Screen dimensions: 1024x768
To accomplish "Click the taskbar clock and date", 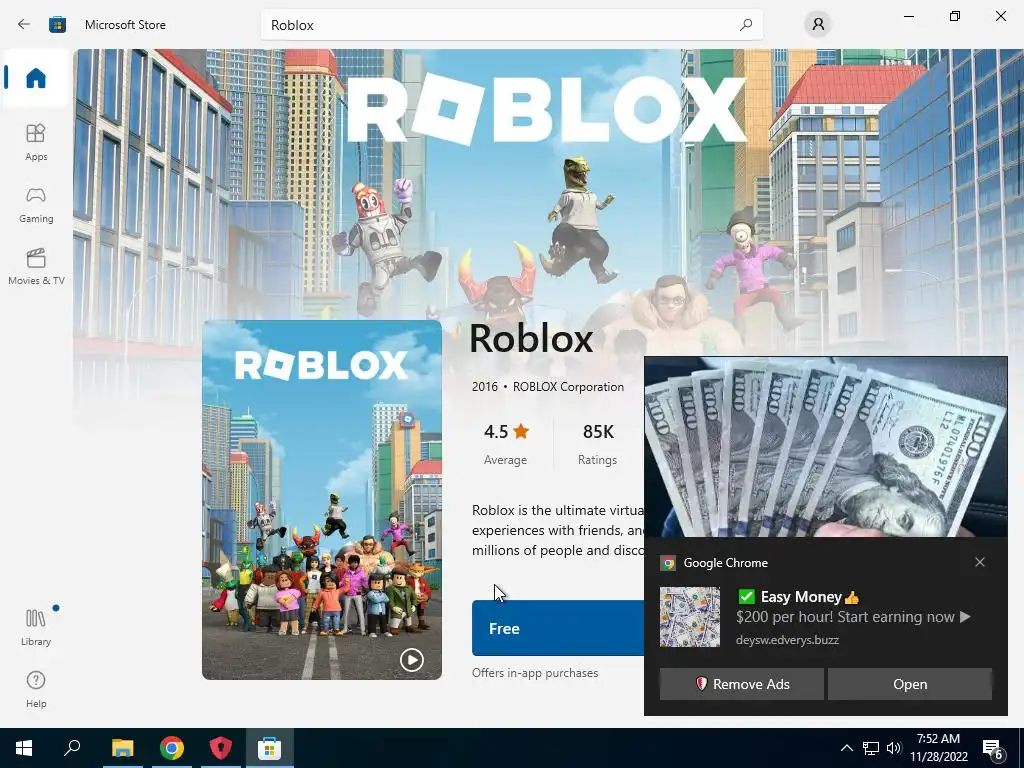I will [938, 748].
